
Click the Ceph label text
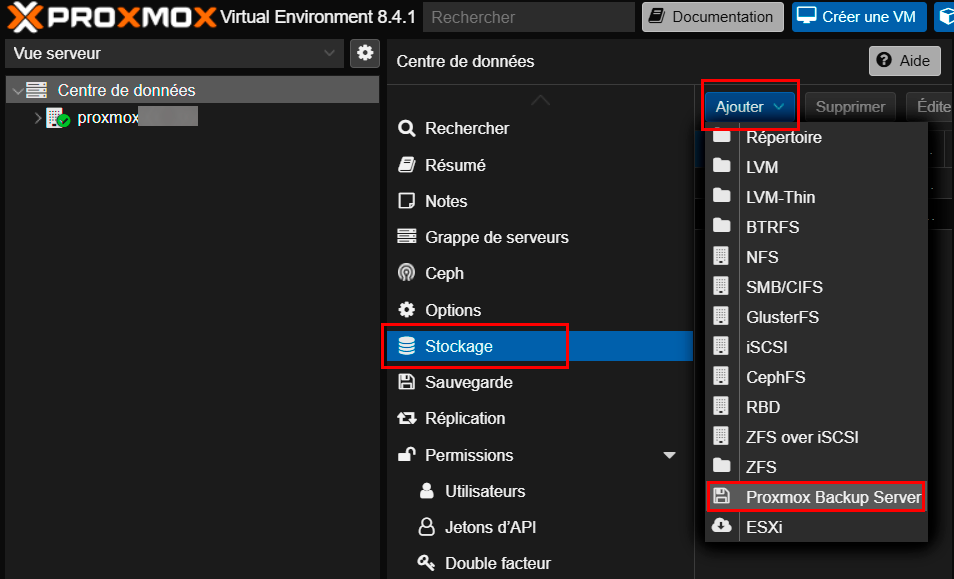[444, 274]
